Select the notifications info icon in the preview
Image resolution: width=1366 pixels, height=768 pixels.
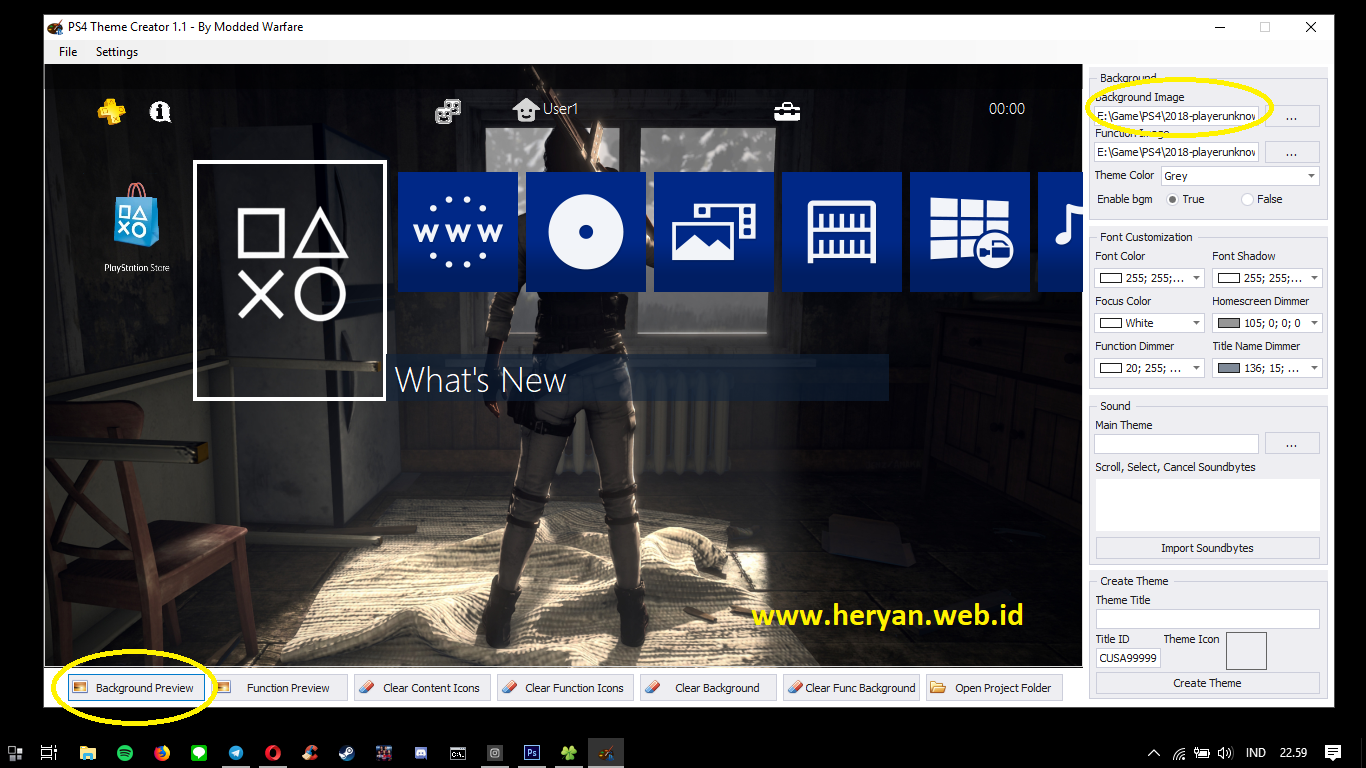coord(160,111)
